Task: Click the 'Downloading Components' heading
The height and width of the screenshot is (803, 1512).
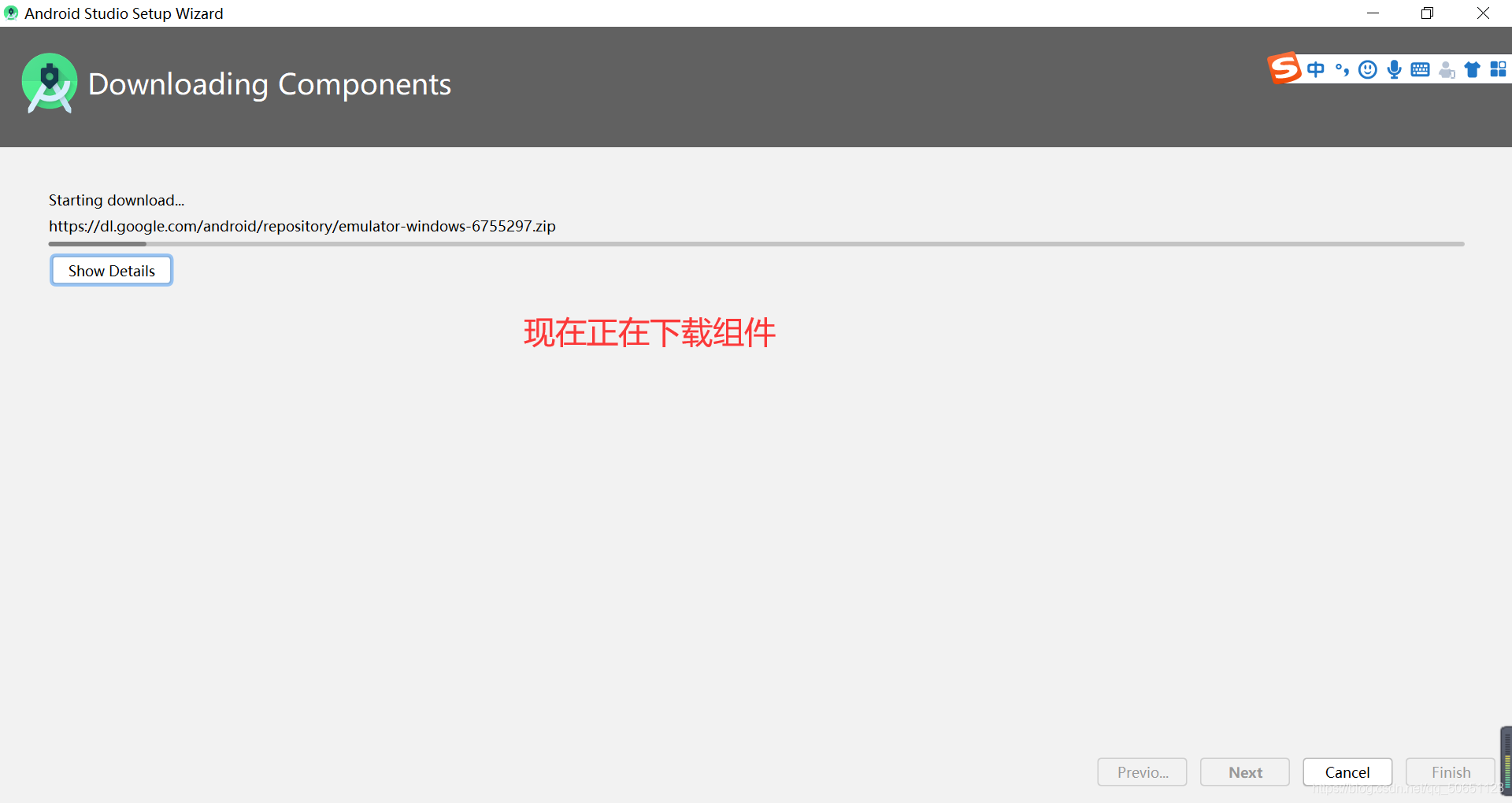Action: [269, 84]
